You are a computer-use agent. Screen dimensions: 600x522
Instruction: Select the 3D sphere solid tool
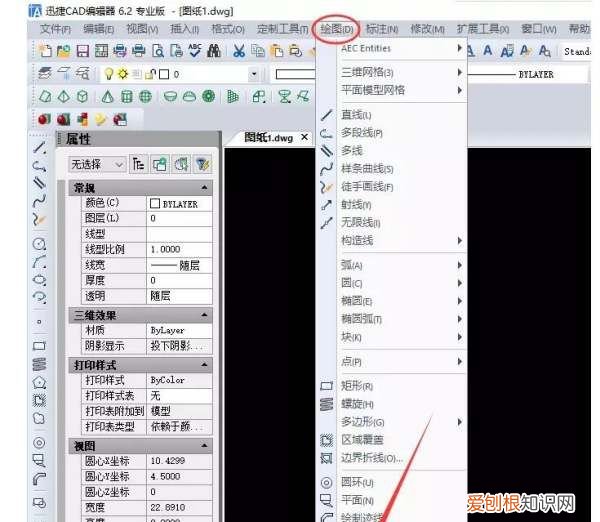pos(145,96)
